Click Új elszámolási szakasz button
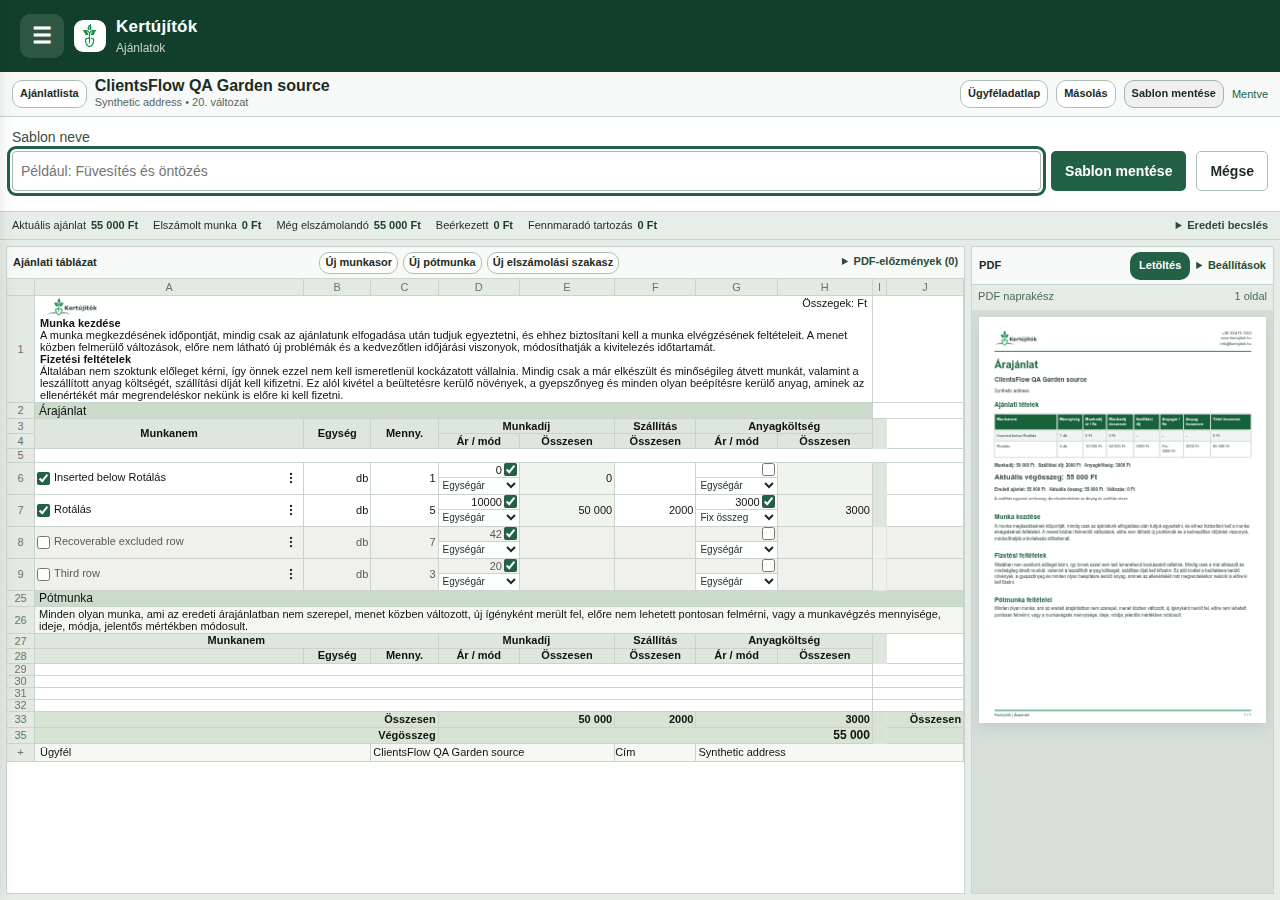Viewport: 1280px width, 900px height. tap(553, 263)
